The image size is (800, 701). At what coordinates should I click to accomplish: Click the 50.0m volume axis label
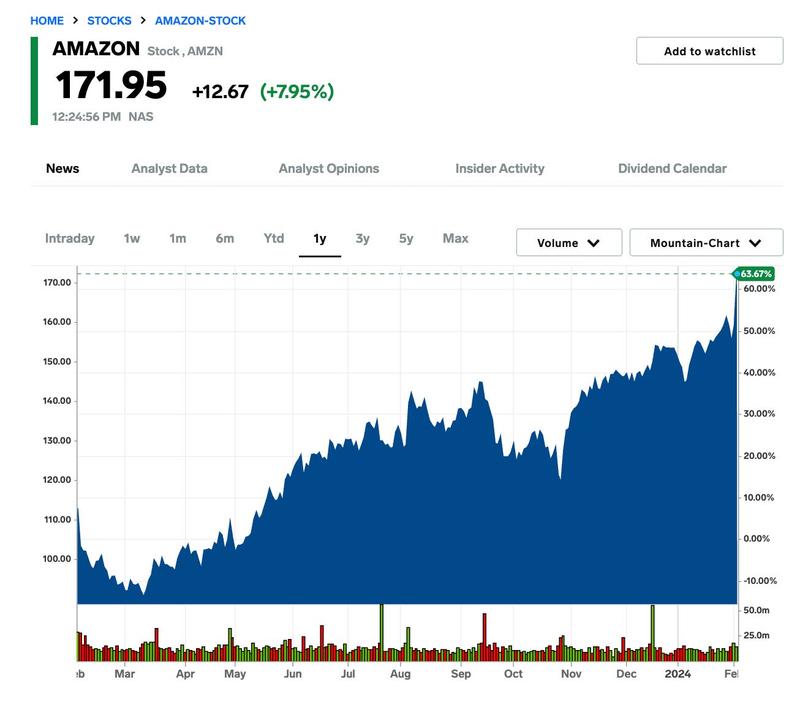click(756, 610)
